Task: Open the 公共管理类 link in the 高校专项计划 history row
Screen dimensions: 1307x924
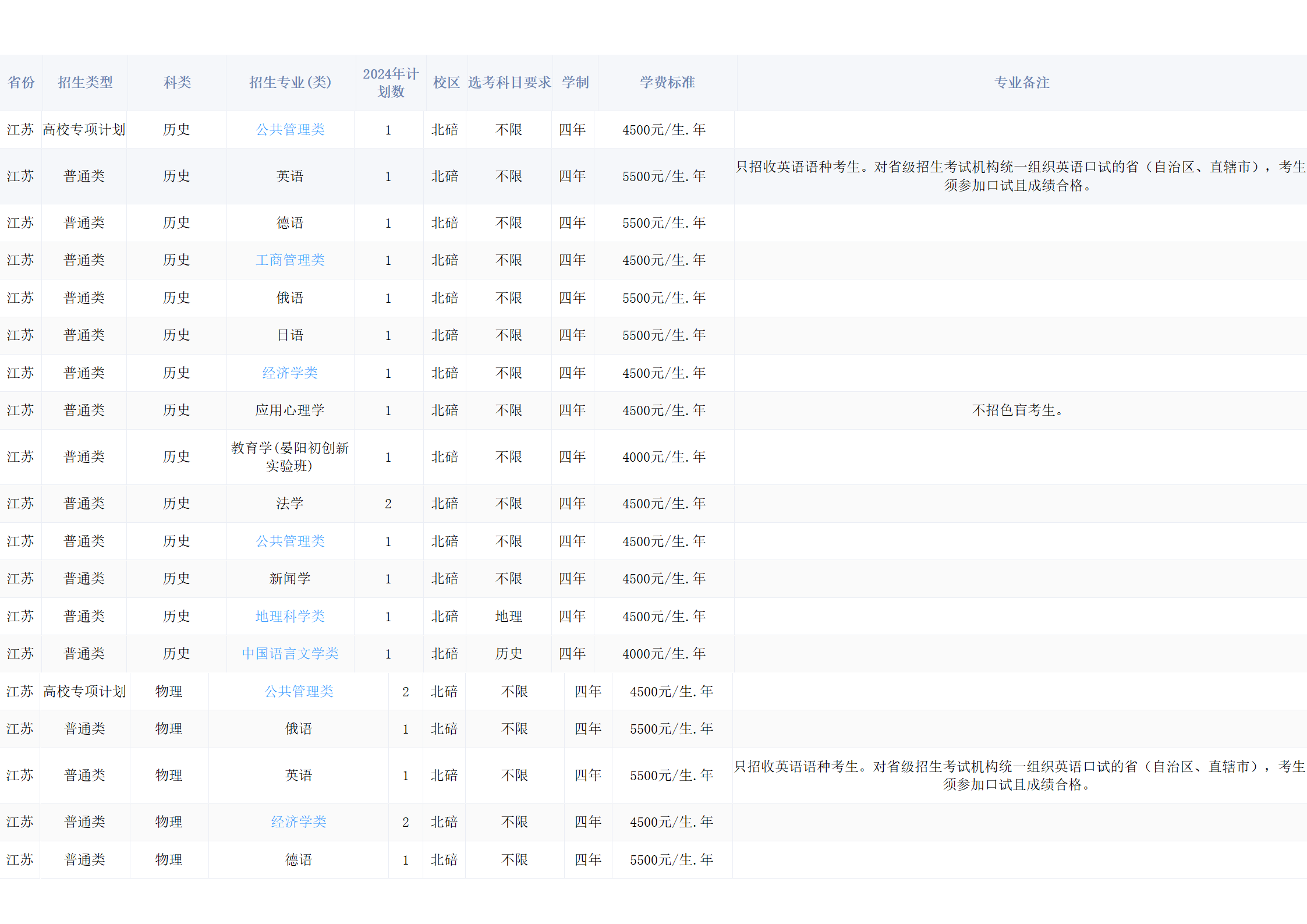Action: tap(290, 129)
